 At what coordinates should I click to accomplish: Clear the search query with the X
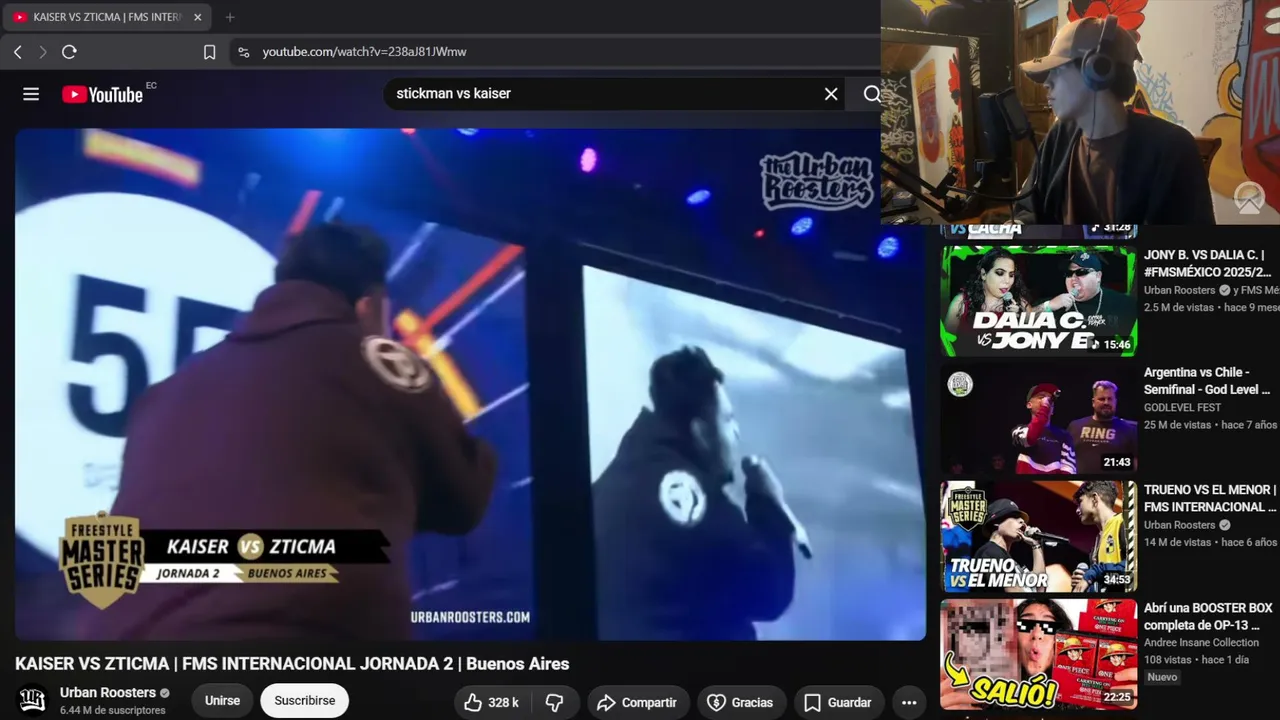click(831, 94)
